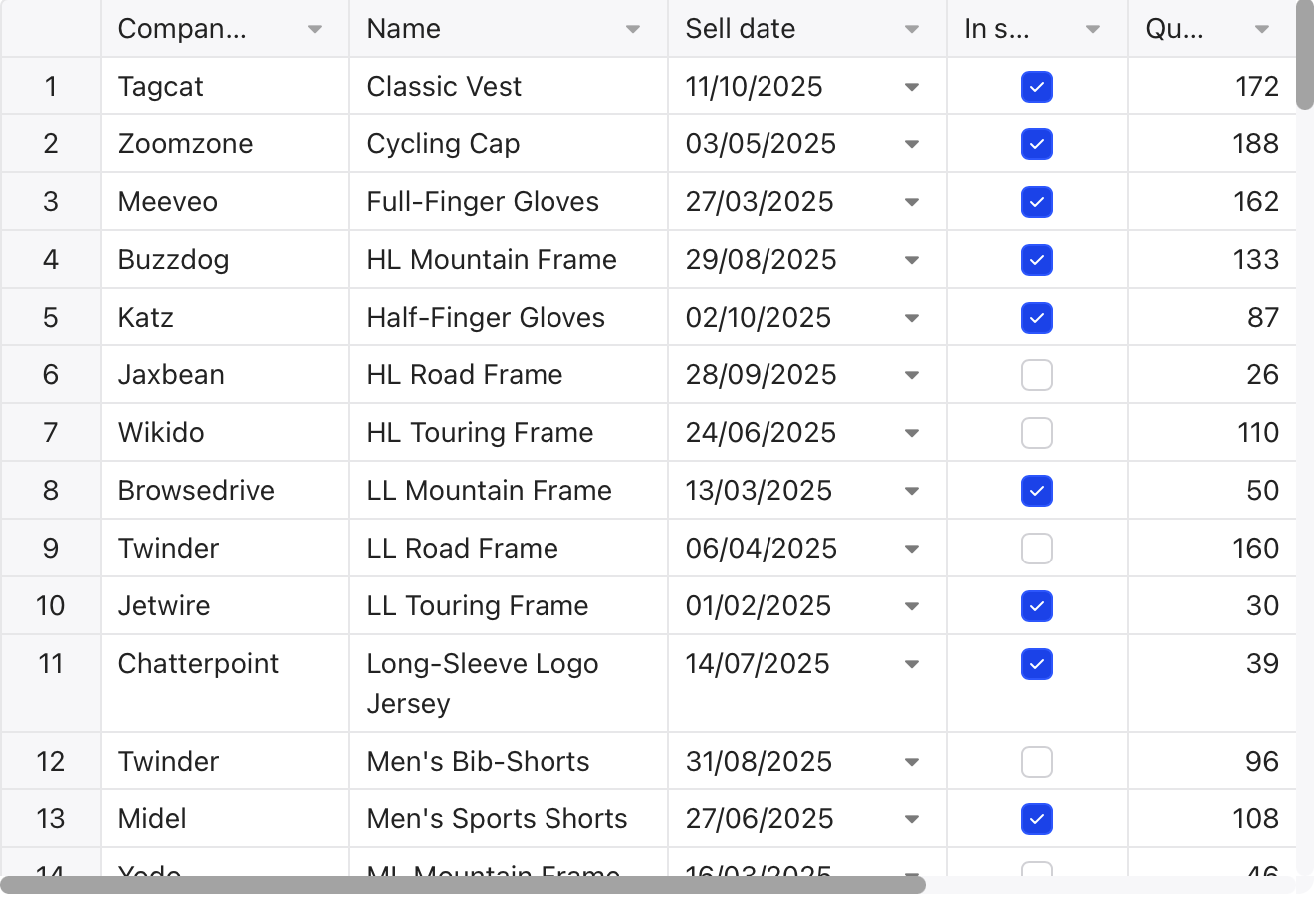Open the Company column filter dropdown

coord(315,29)
